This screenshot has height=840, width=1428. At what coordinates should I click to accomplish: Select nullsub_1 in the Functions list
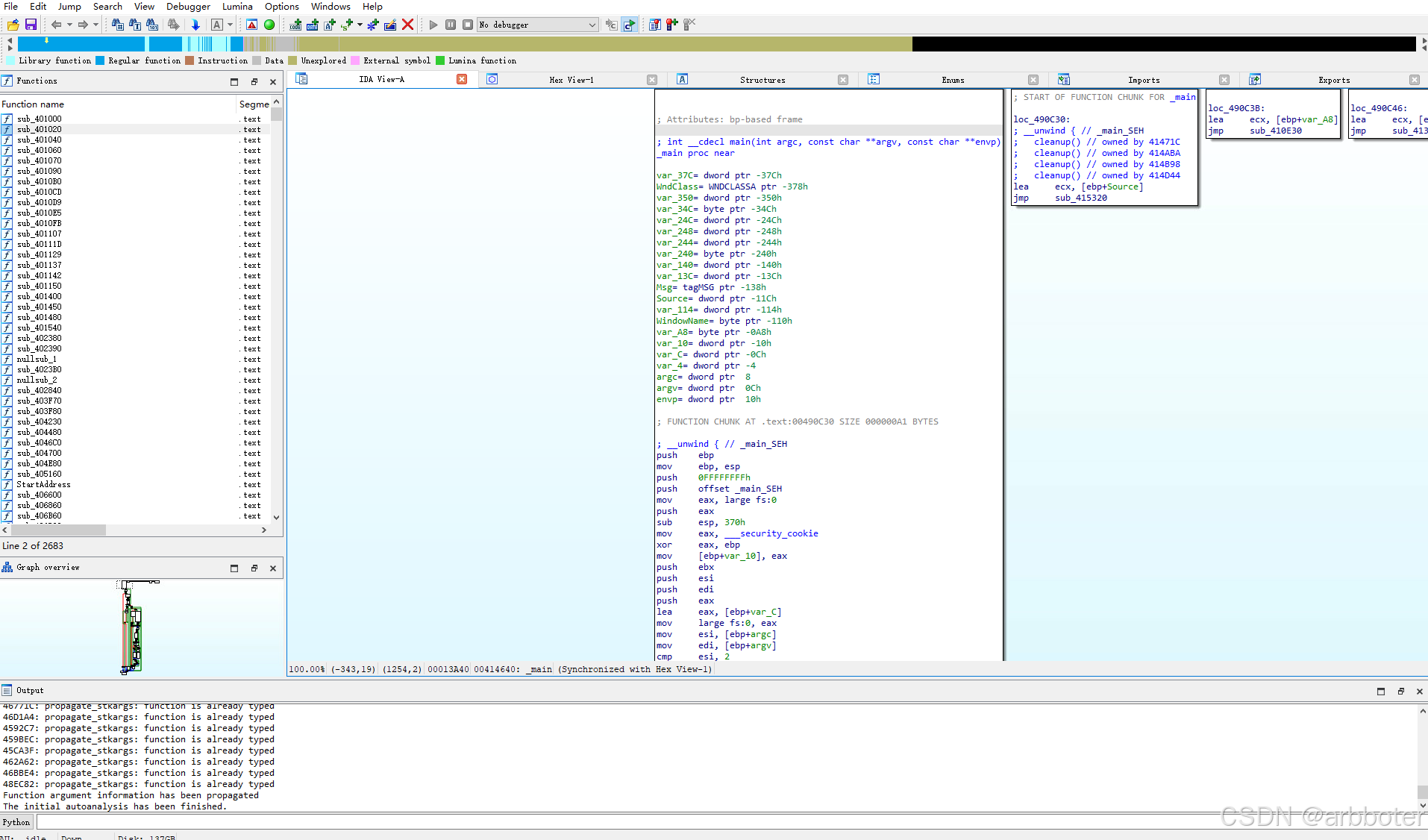coord(134,359)
